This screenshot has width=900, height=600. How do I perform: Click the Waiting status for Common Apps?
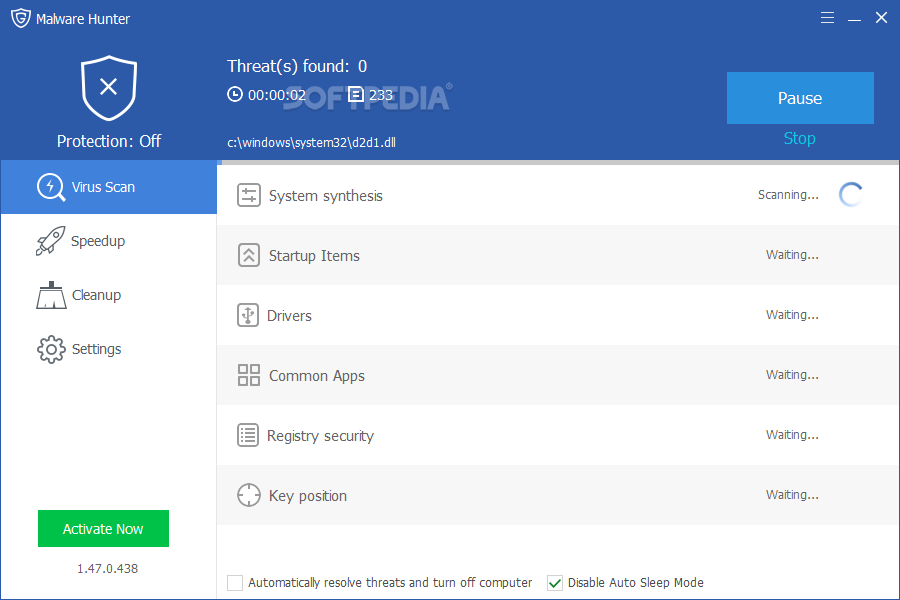(x=792, y=375)
